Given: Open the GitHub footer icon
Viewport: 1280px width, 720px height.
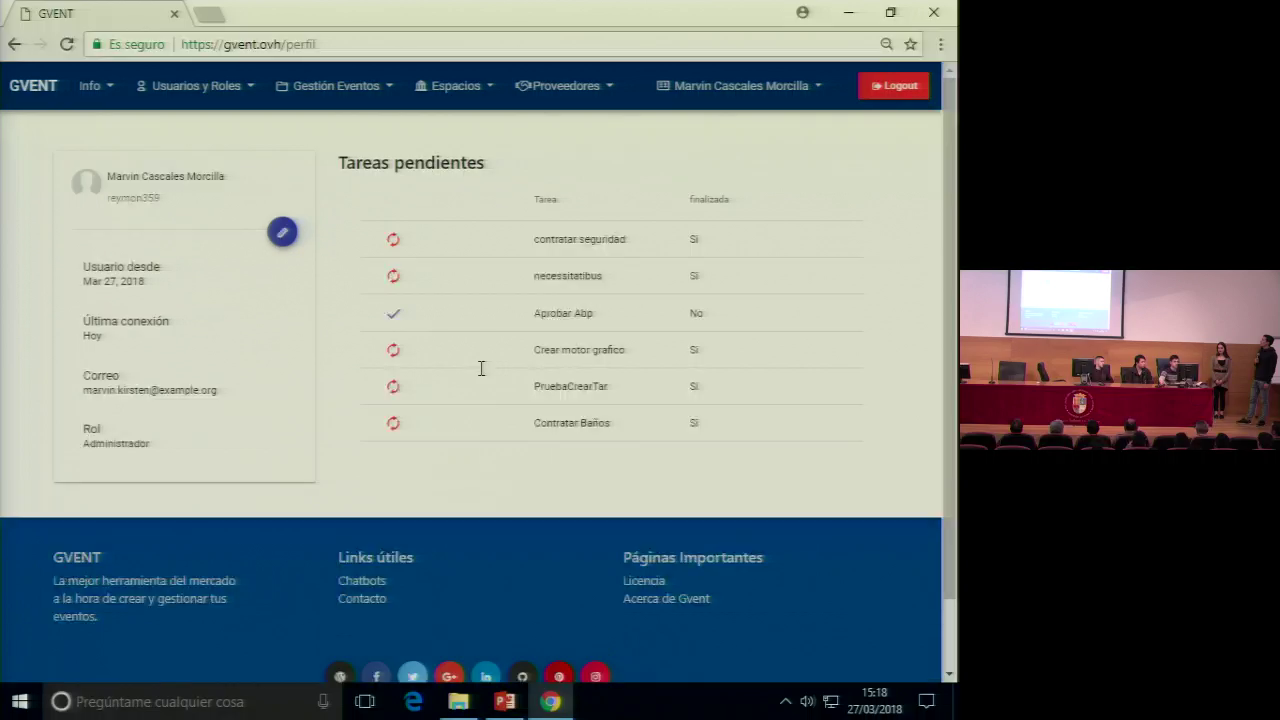Looking at the screenshot, I should pyautogui.click(x=522, y=676).
